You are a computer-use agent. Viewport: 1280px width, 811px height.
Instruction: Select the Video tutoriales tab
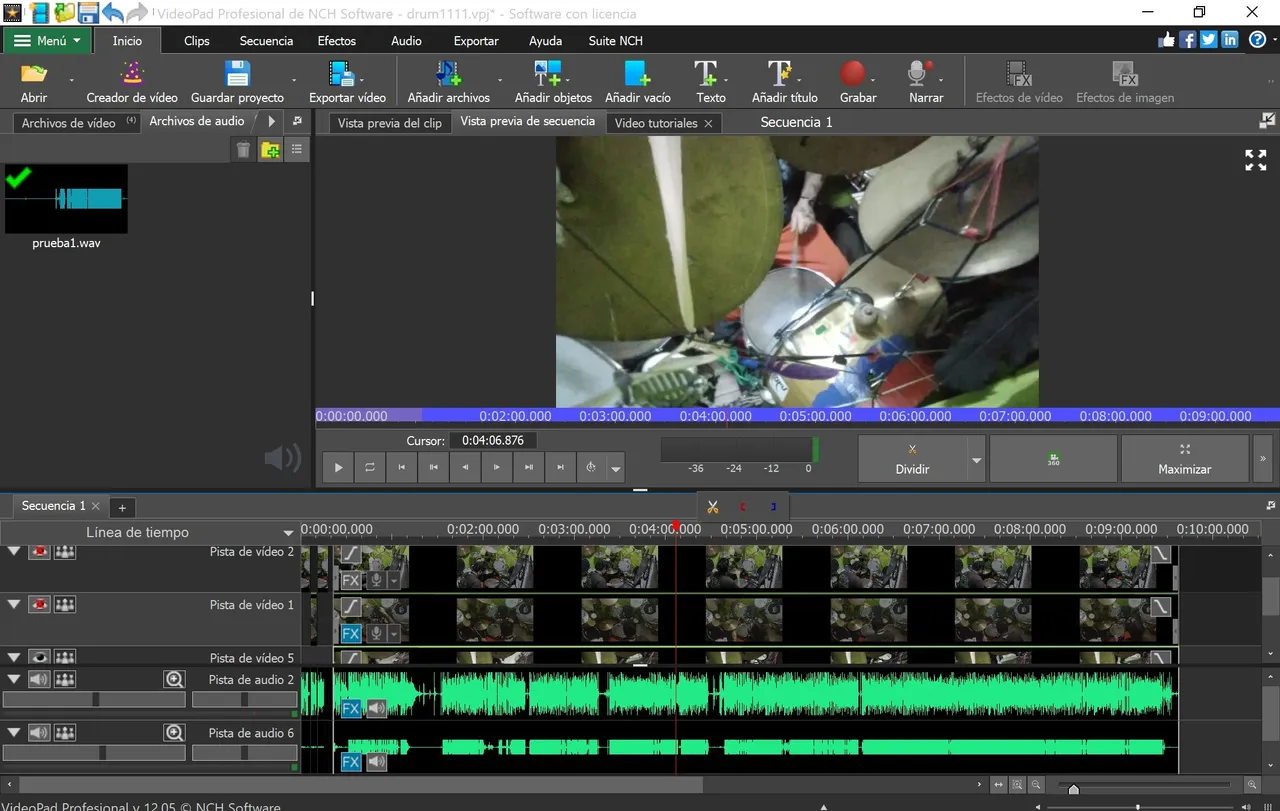(x=656, y=123)
